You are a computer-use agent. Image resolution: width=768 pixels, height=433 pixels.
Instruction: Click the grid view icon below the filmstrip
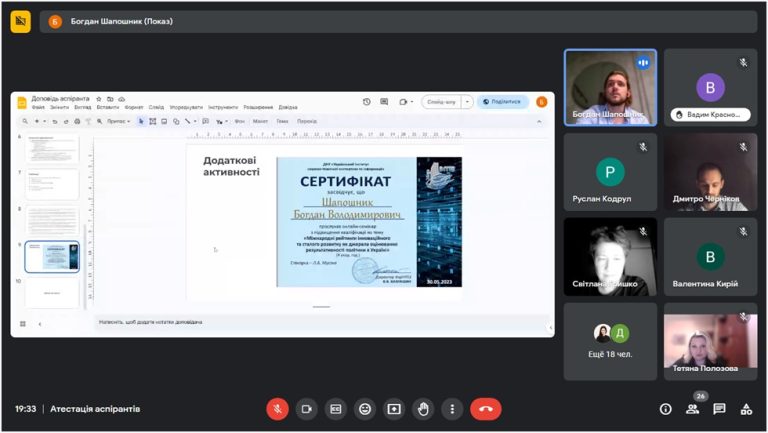[x=23, y=324]
